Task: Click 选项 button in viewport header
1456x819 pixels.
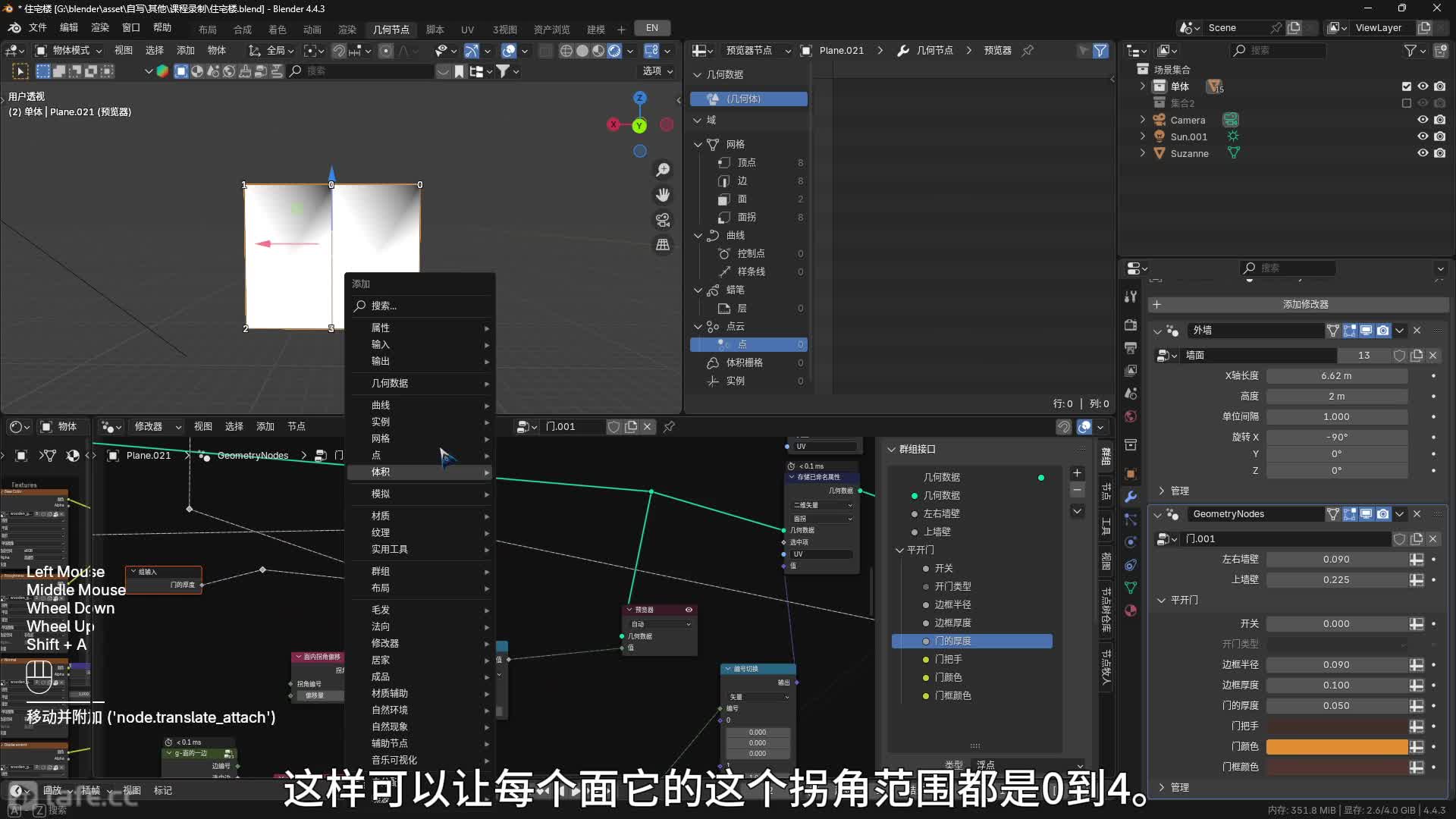Action: (x=657, y=71)
